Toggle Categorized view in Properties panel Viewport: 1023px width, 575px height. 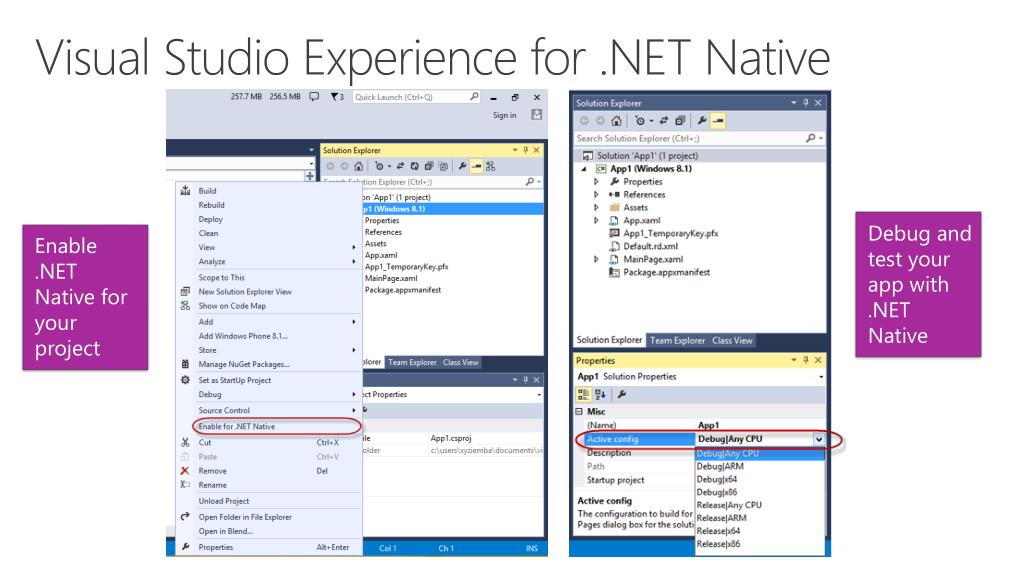point(583,394)
